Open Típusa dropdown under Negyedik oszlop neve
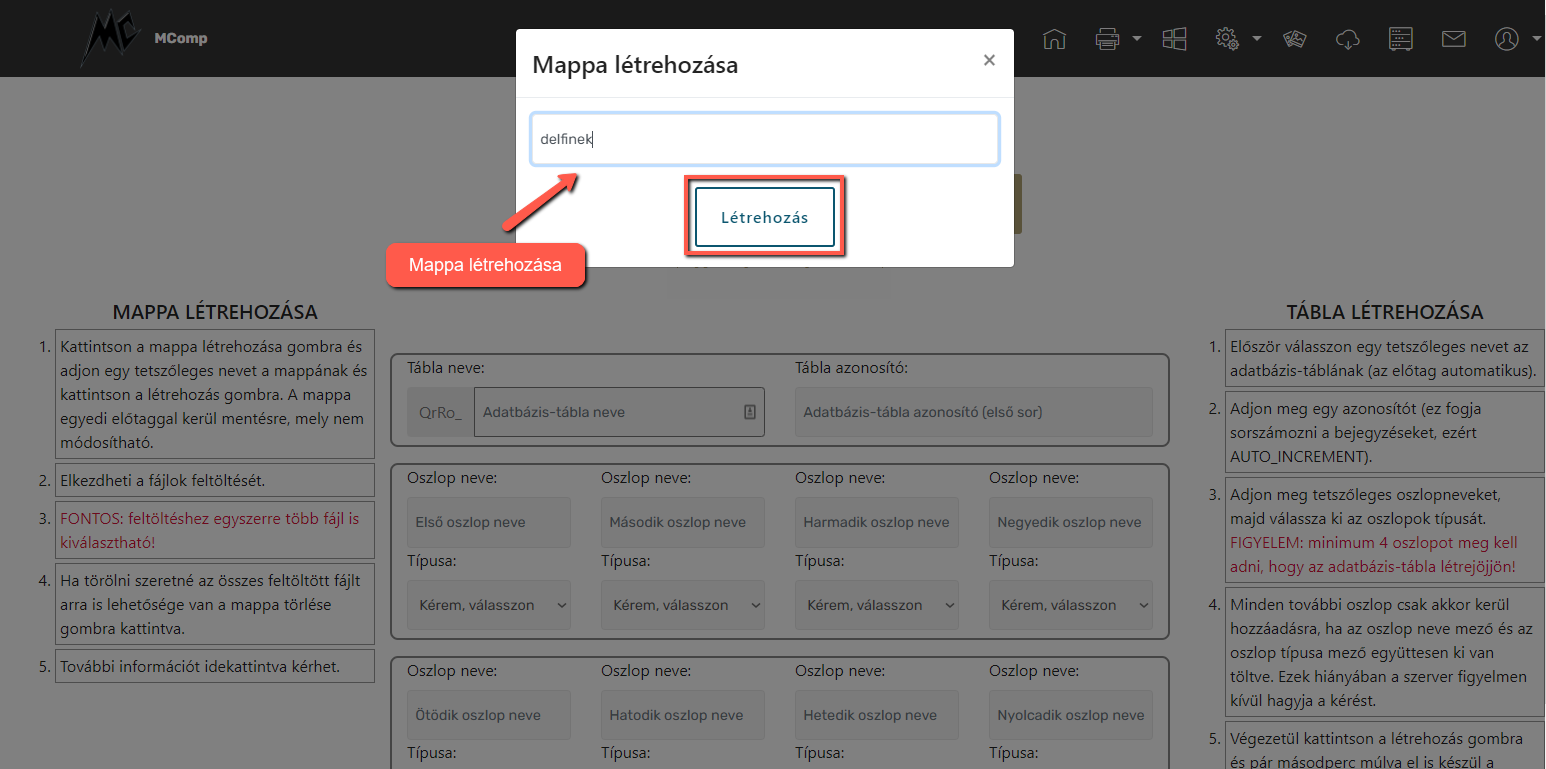The height and width of the screenshot is (769, 1546). [x=1071, y=605]
